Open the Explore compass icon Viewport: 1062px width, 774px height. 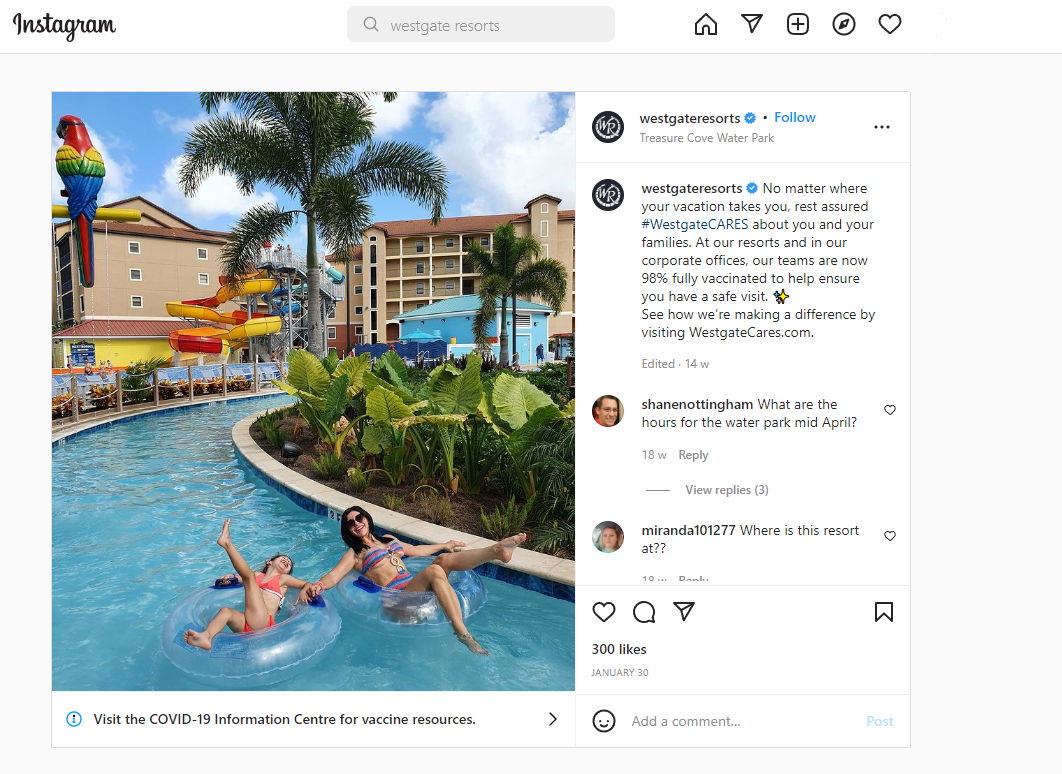844,24
